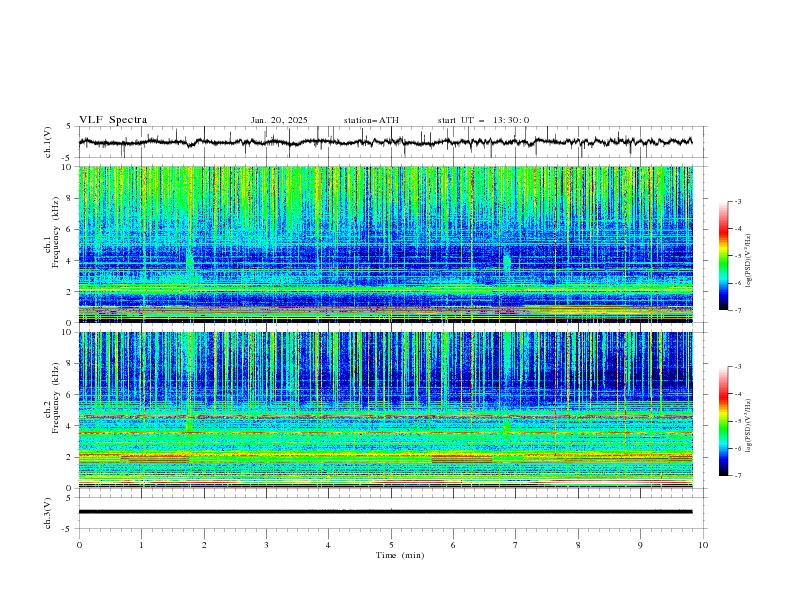Viewport: 792px width, 612px height.
Task: Click time axis tick label "4"
Action: (x=328, y=545)
